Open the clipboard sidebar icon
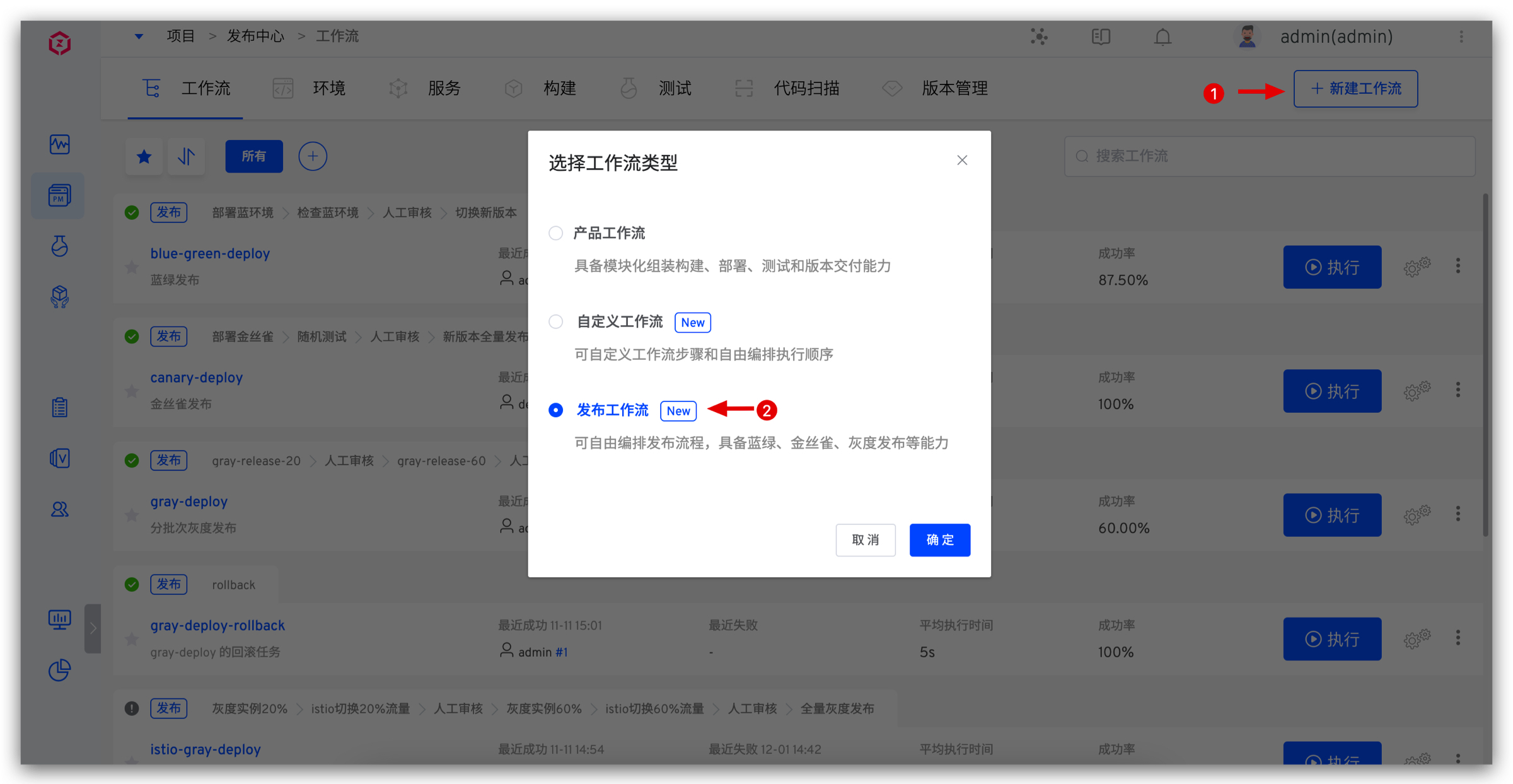Image resolution: width=1513 pixels, height=784 pixels. pos(60,408)
